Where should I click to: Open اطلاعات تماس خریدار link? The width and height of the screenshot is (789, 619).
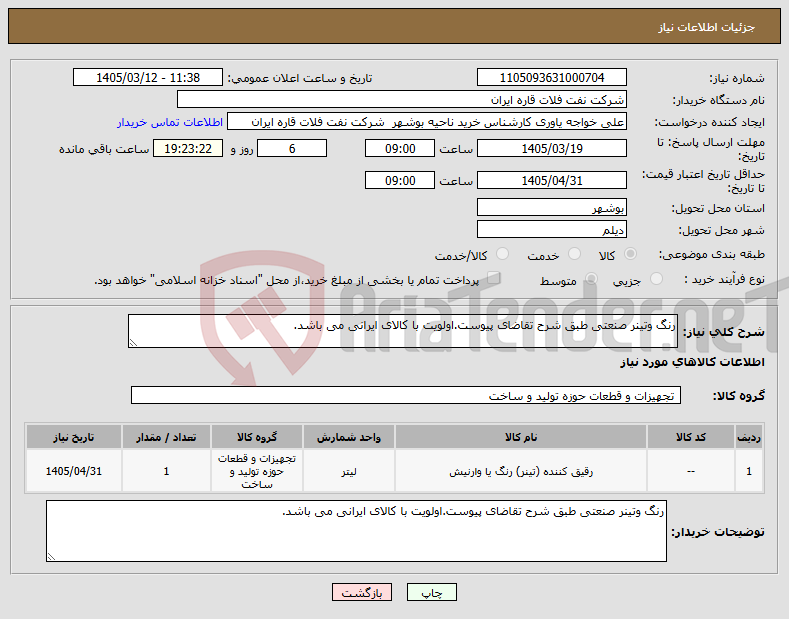click(x=170, y=122)
